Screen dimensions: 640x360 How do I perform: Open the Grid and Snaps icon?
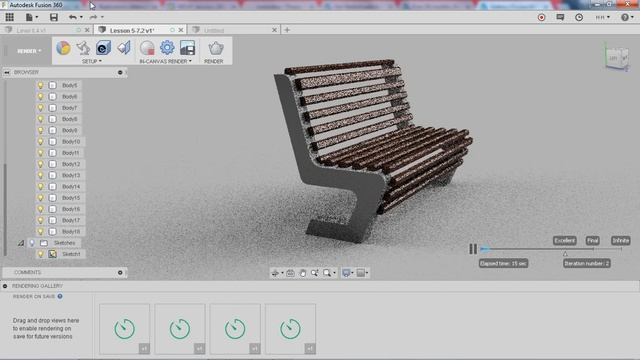(x=360, y=273)
